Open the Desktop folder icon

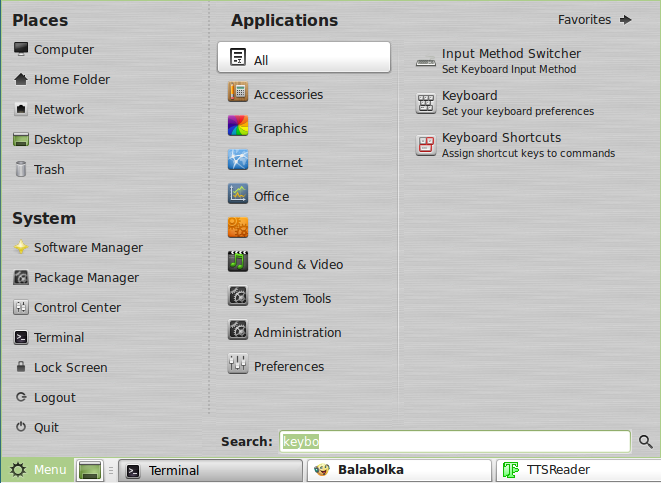[x=21, y=139]
